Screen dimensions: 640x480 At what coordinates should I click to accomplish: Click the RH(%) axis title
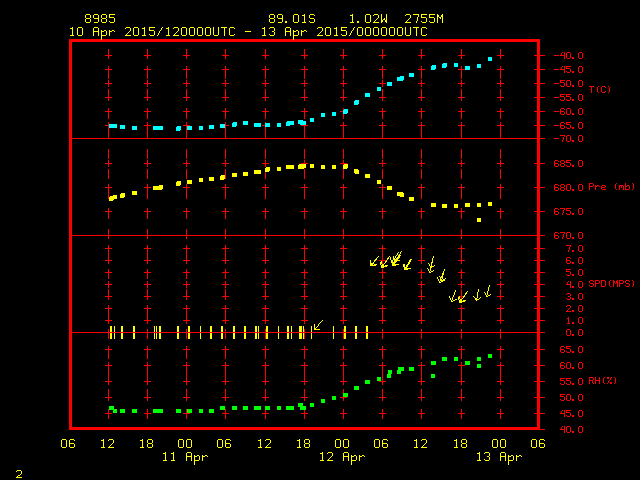[602, 381]
